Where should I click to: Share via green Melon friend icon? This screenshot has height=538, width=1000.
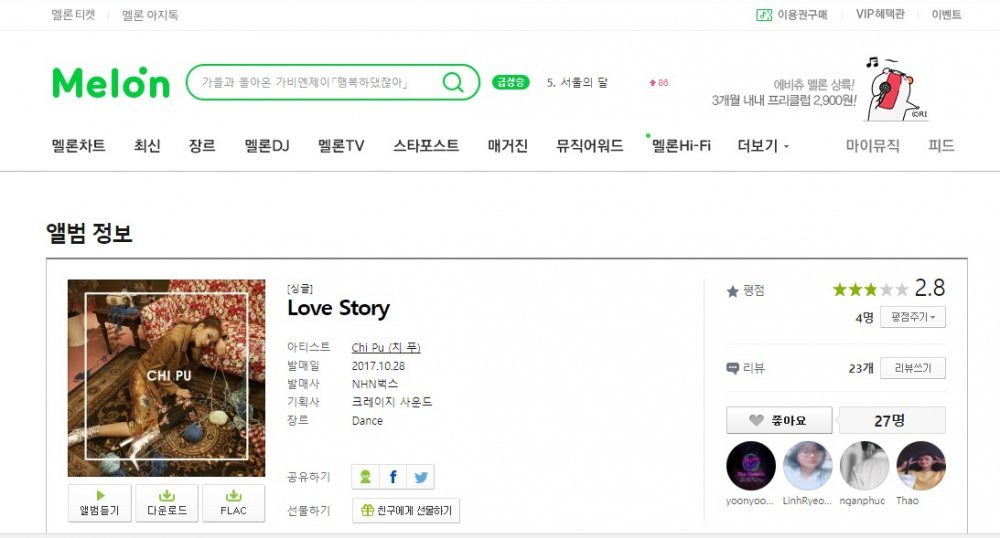pyautogui.click(x=365, y=477)
